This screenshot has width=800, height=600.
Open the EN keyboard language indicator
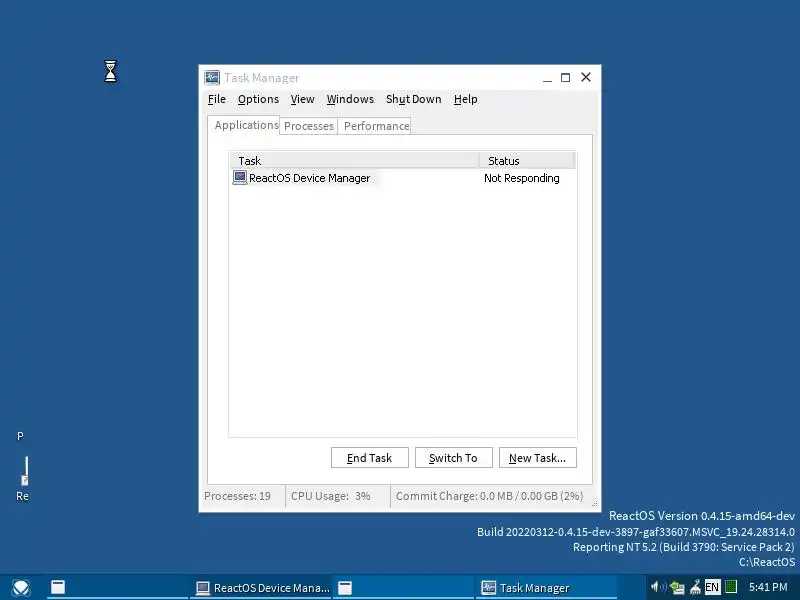712,587
